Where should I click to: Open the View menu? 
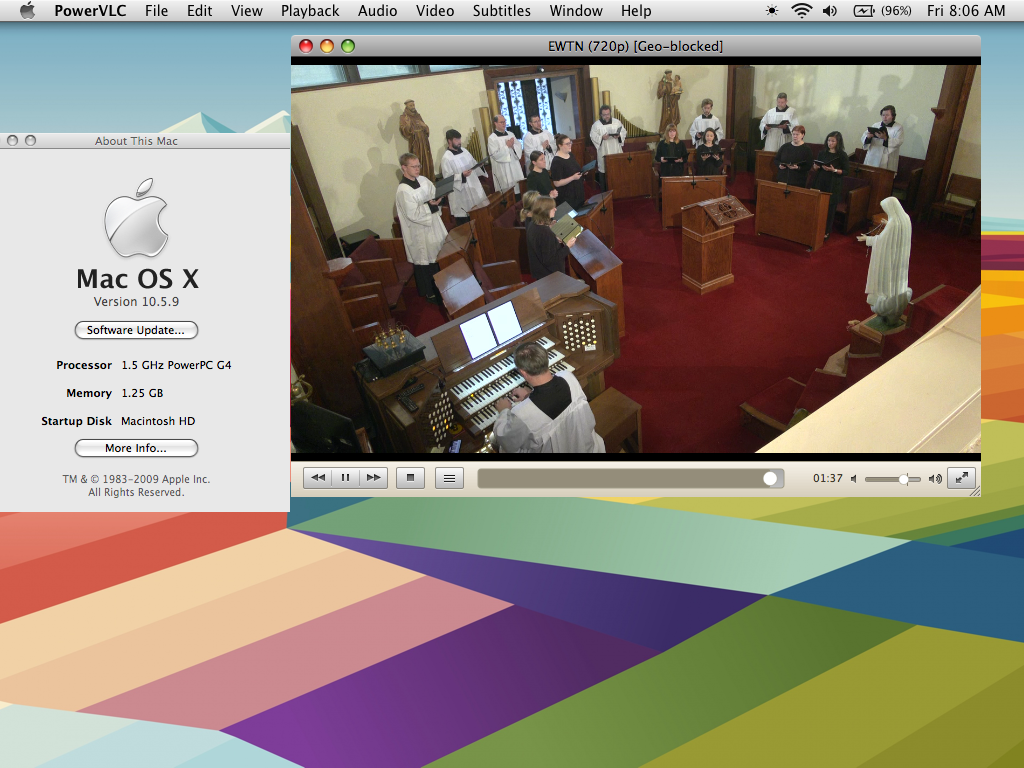coord(246,10)
